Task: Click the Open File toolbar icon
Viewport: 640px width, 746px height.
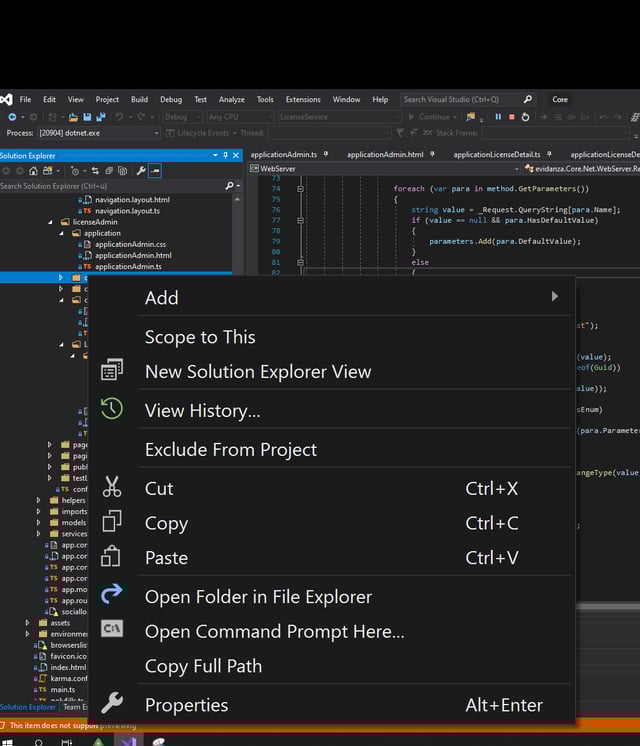Action: pos(73,117)
